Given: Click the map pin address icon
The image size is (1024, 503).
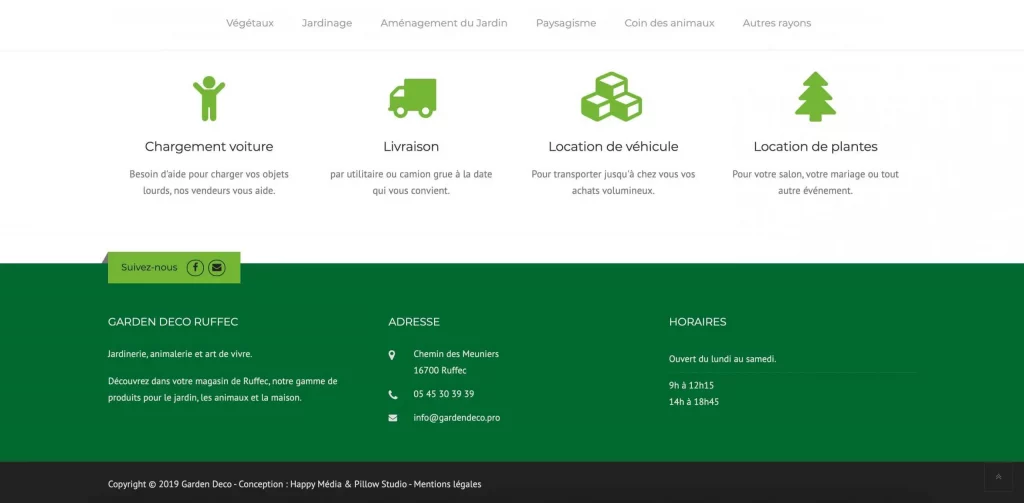Looking at the screenshot, I should pyautogui.click(x=392, y=355).
